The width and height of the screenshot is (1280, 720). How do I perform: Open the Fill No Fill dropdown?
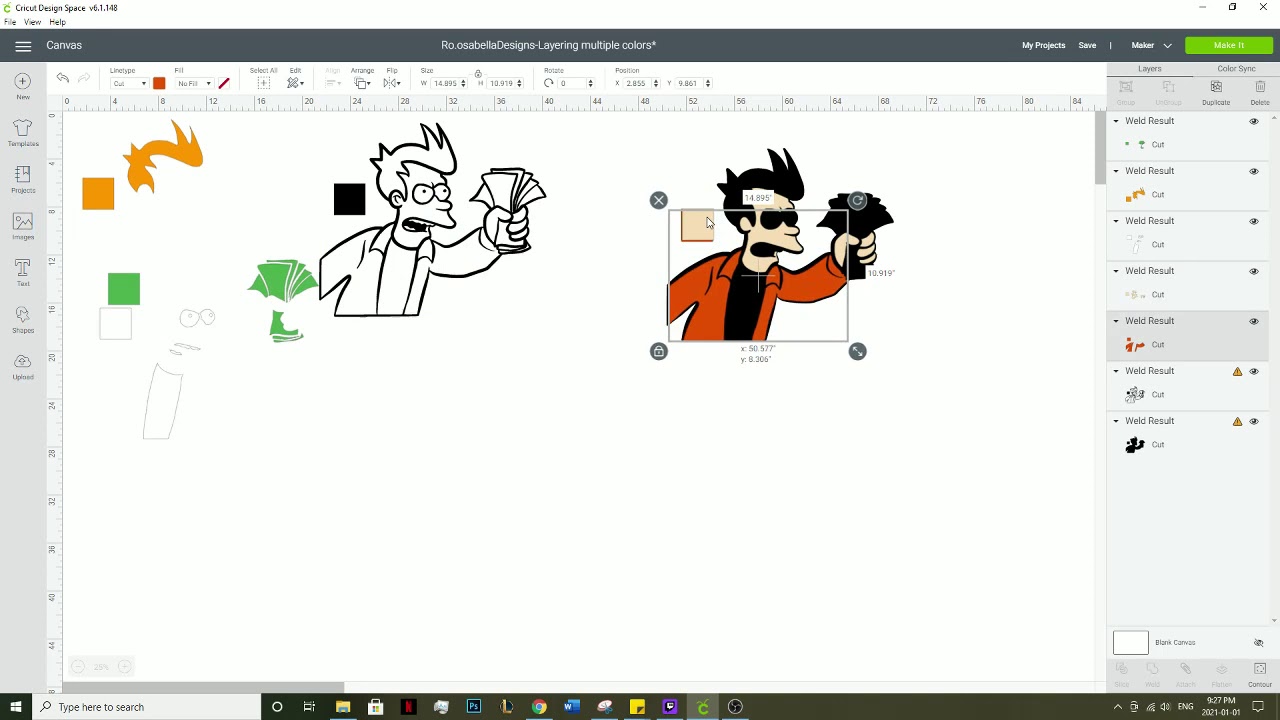pyautogui.click(x=194, y=84)
